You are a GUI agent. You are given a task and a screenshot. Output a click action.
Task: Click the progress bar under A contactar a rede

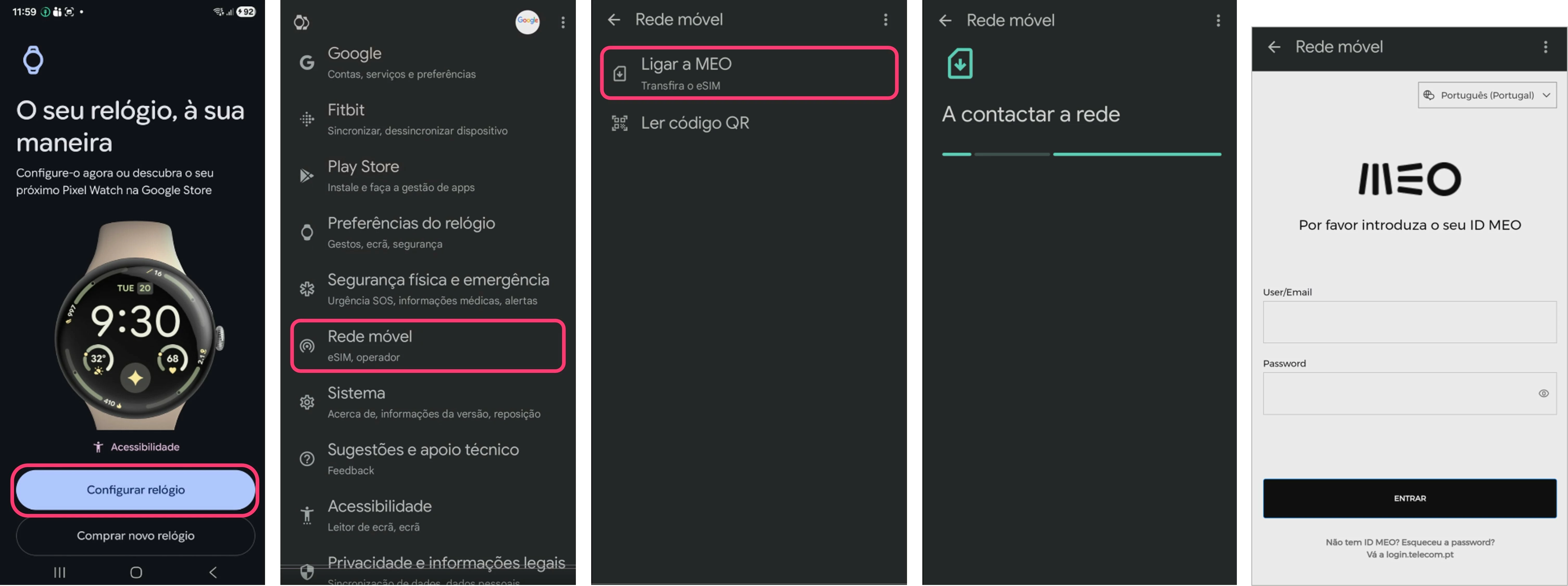tap(1081, 155)
